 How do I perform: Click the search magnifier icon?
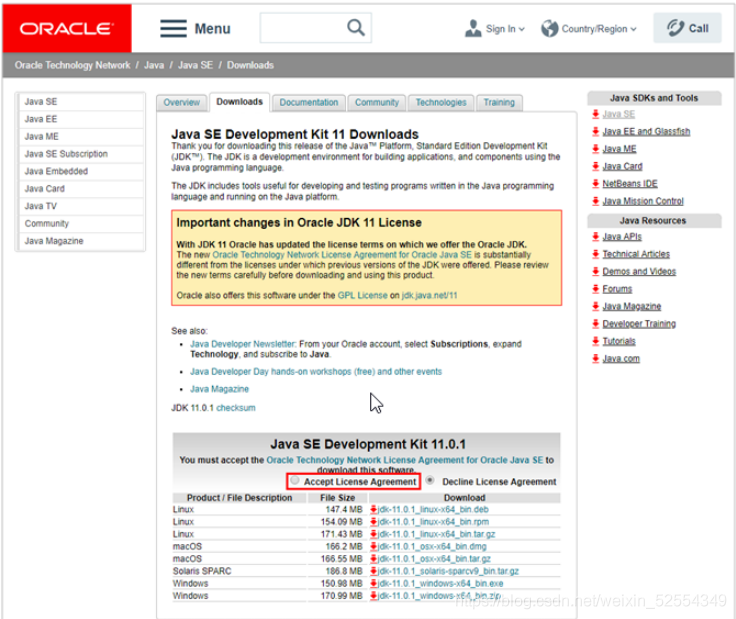[x=356, y=28]
